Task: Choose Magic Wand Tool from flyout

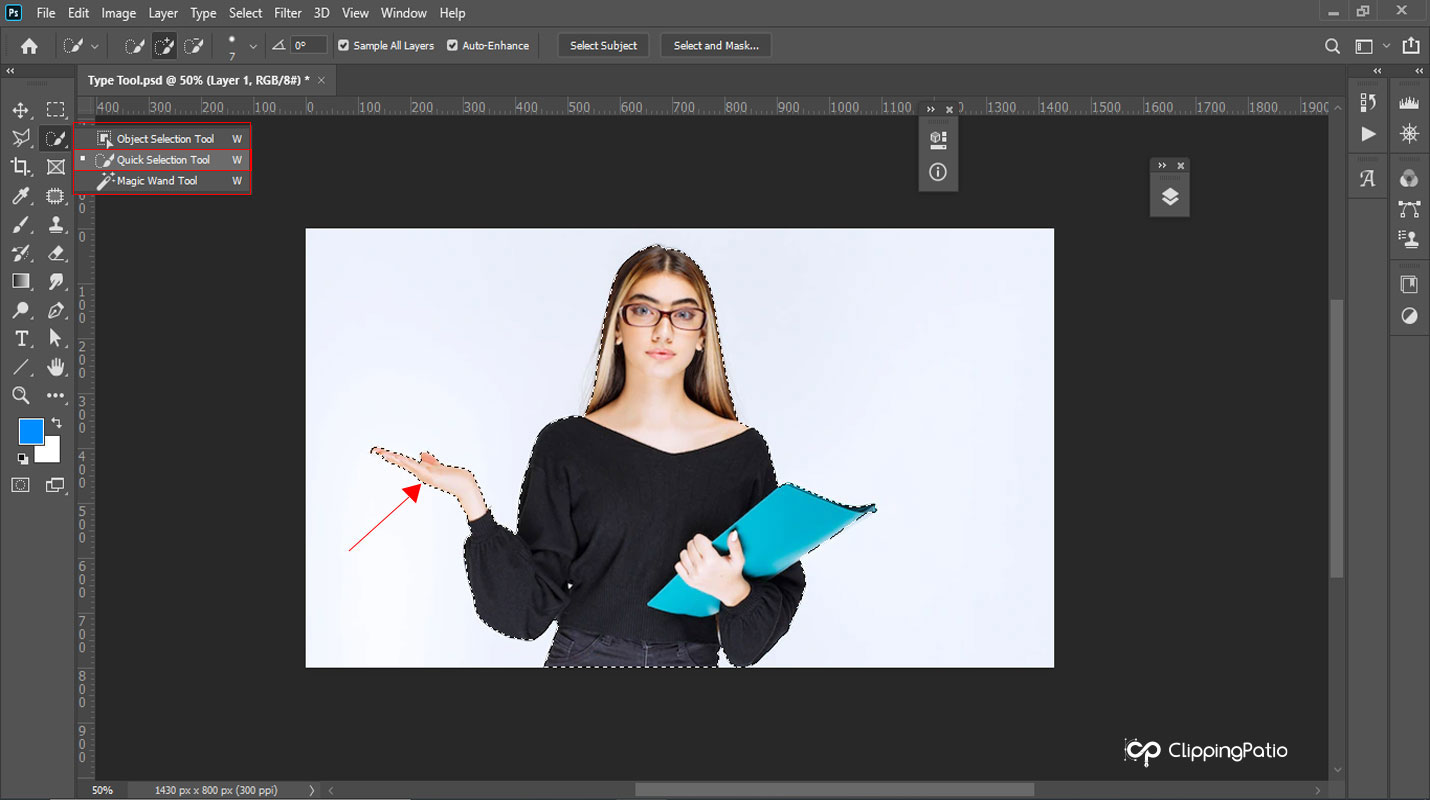Action: [157, 181]
